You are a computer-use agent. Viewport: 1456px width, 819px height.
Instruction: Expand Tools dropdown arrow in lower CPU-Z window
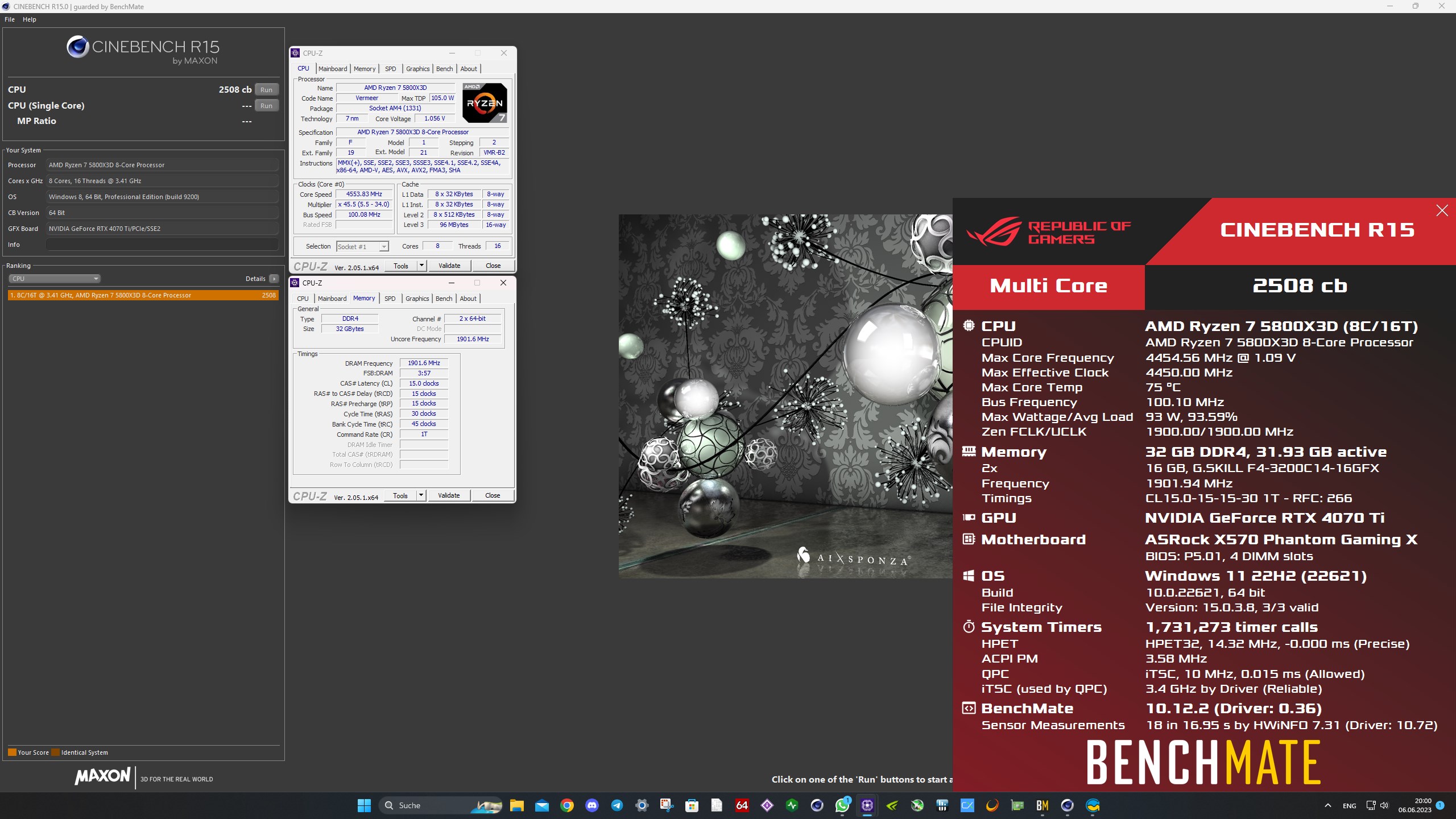click(x=421, y=495)
